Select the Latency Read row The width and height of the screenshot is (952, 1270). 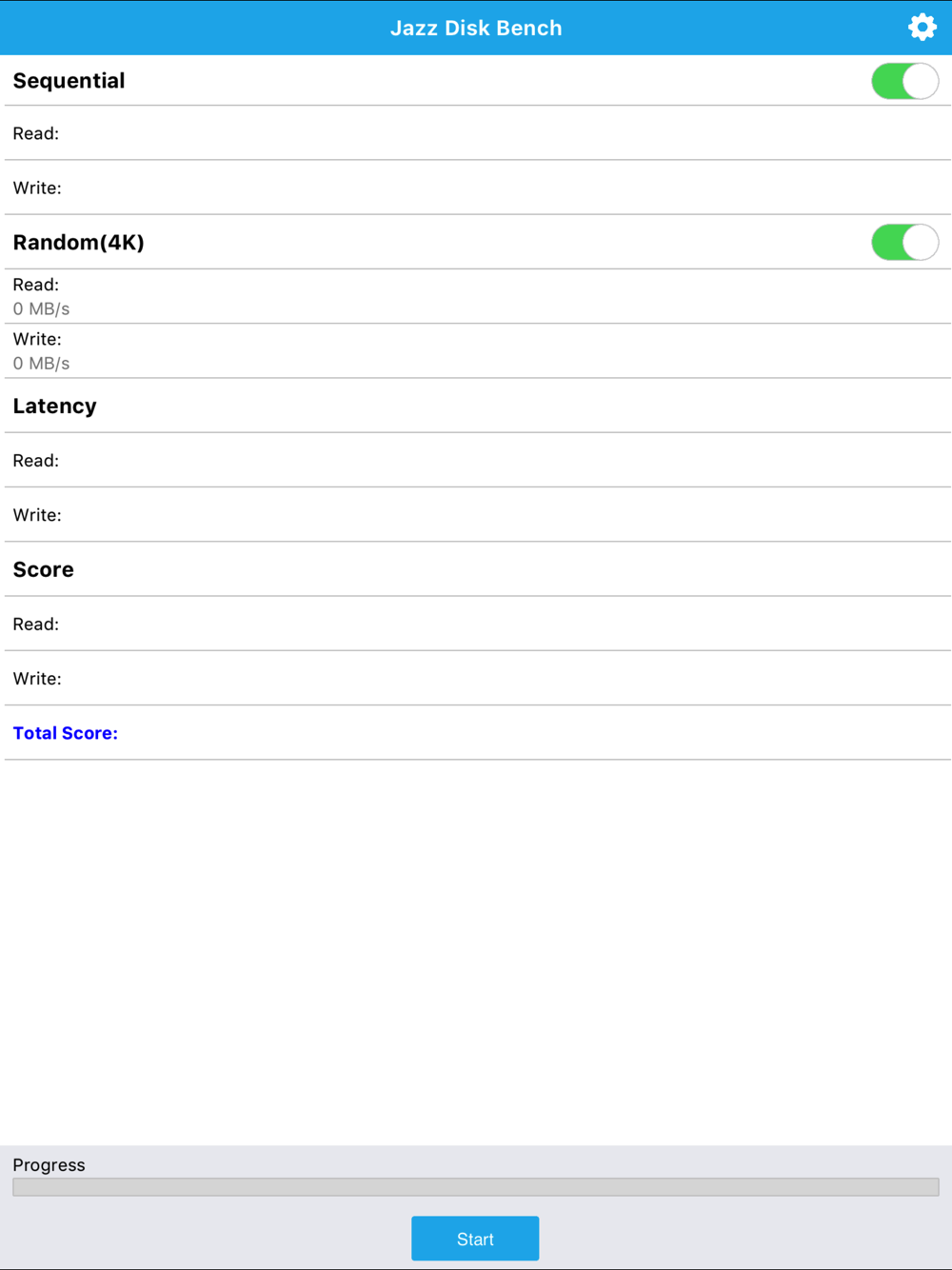click(476, 461)
